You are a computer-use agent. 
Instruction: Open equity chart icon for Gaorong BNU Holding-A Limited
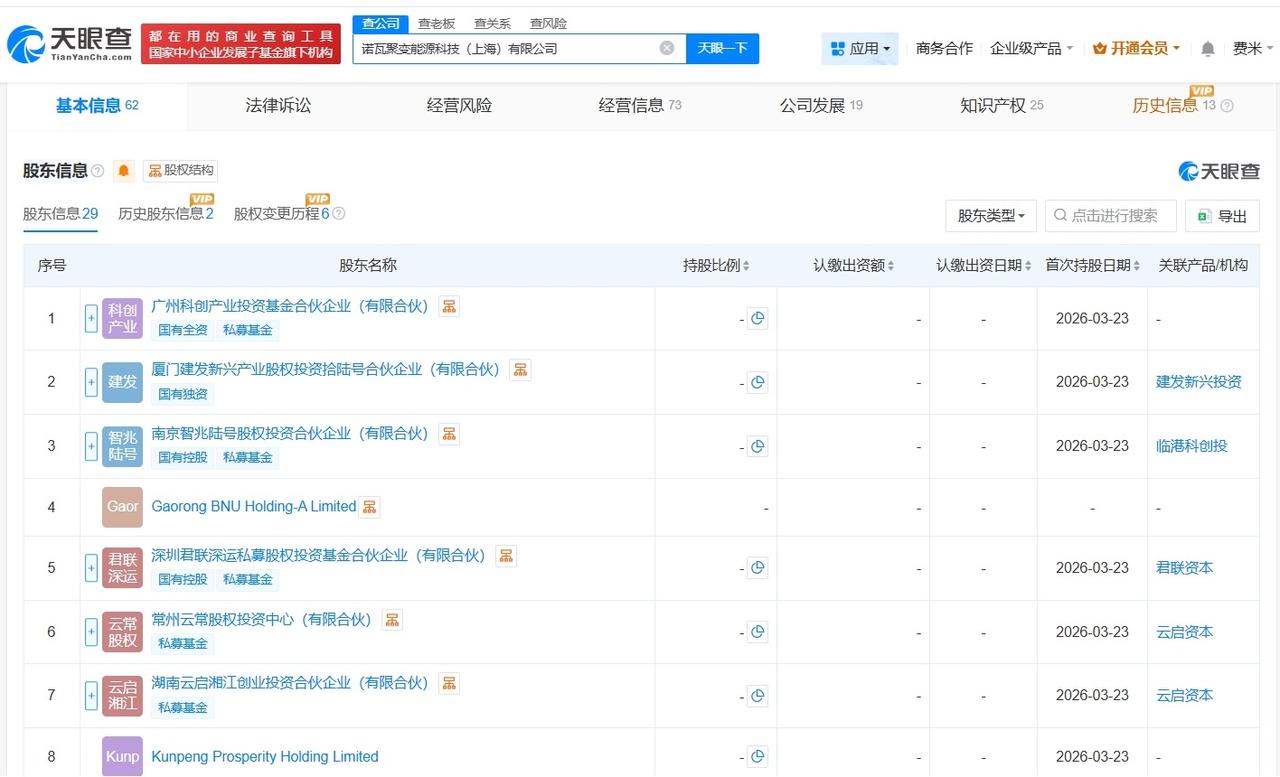(x=370, y=507)
